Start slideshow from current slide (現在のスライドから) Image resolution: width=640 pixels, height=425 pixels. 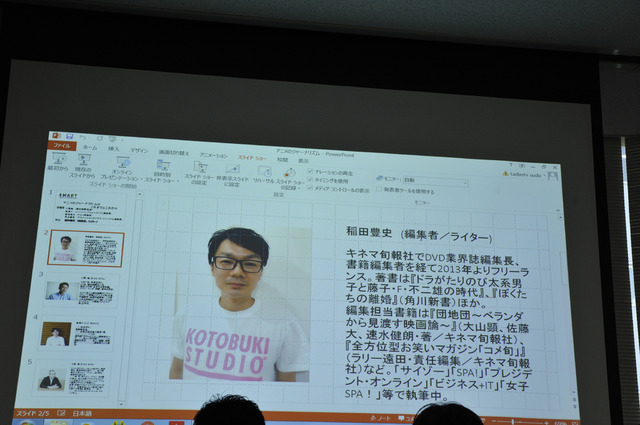tap(83, 166)
